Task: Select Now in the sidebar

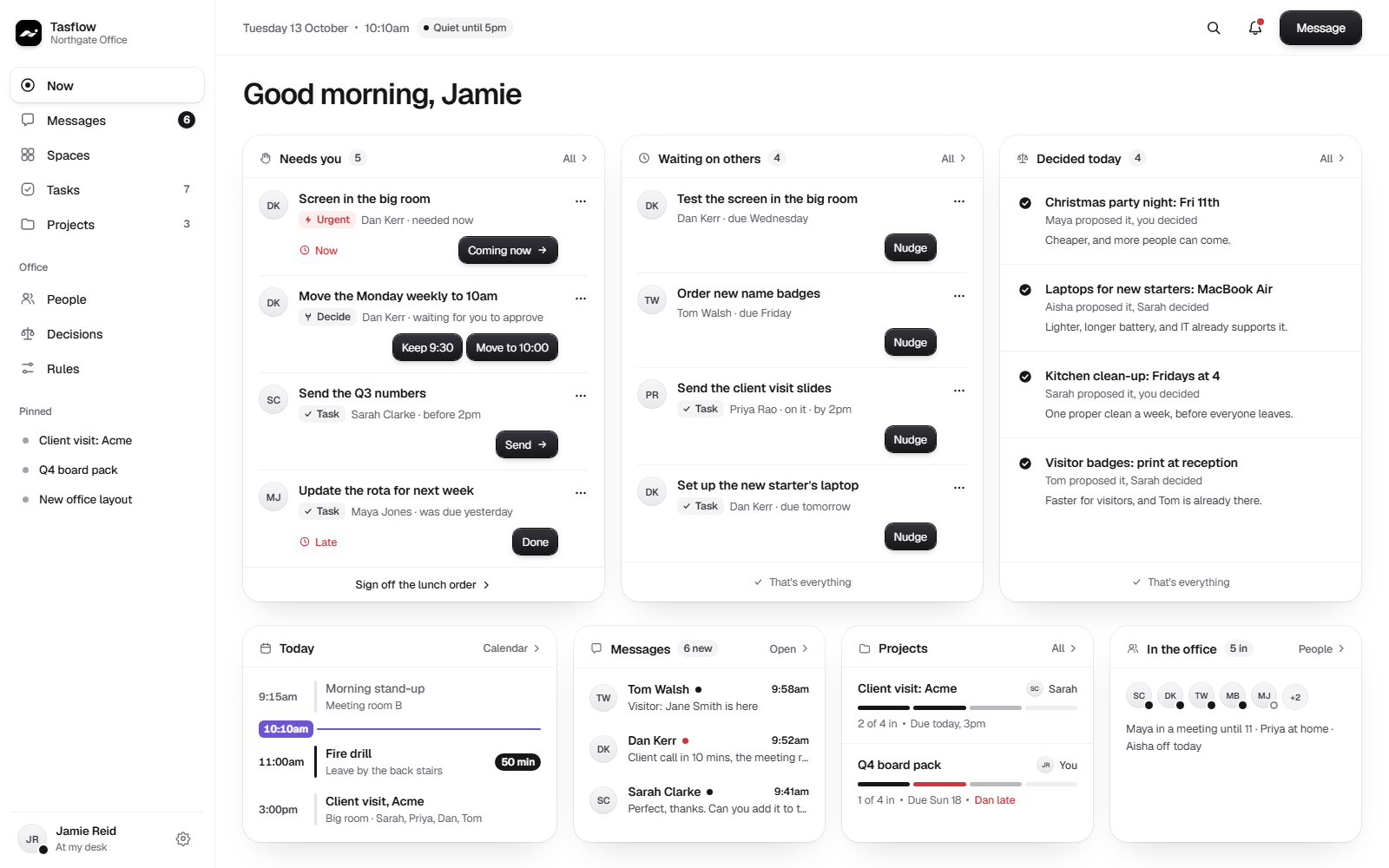Action: pos(107,85)
